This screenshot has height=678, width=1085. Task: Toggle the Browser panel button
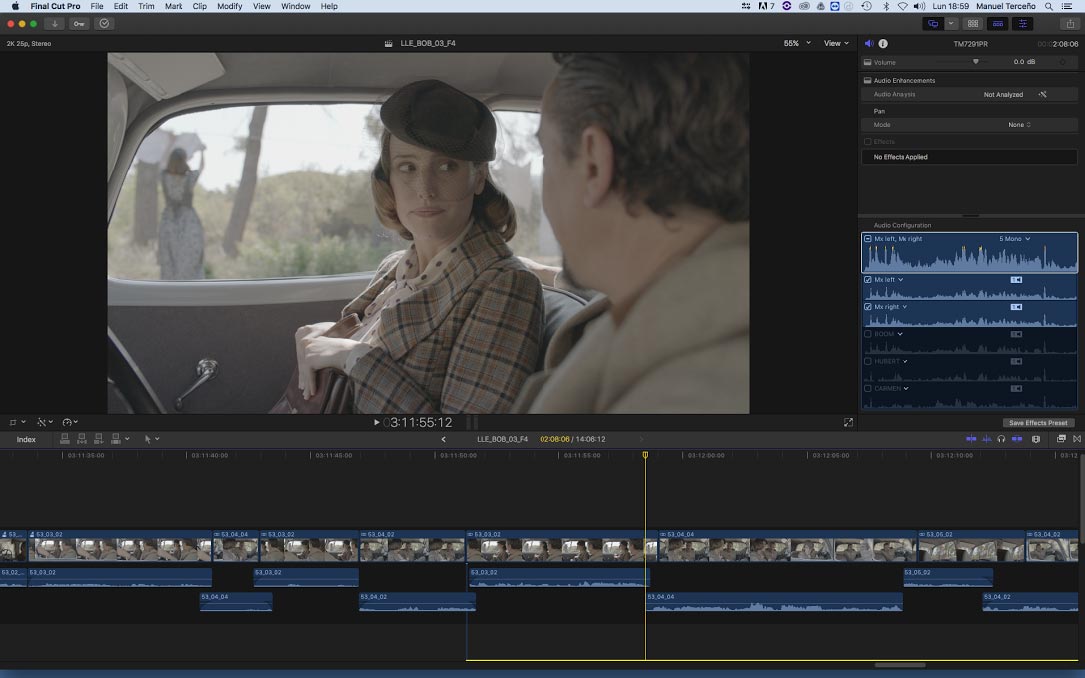[x=973, y=24]
